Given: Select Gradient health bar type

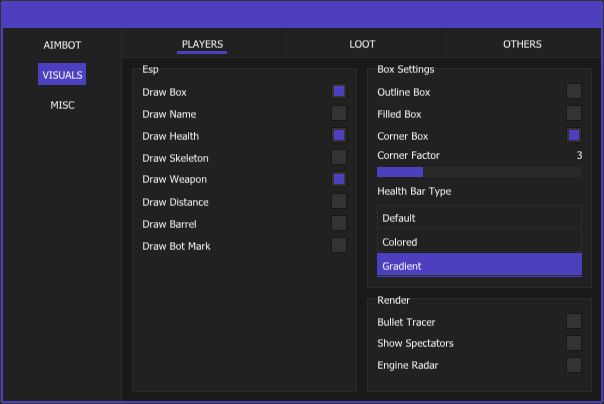Looking at the screenshot, I should (479, 266).
